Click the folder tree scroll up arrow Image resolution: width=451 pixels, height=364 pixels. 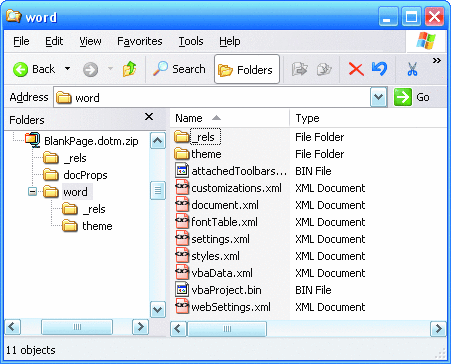(x=158, y=141)
